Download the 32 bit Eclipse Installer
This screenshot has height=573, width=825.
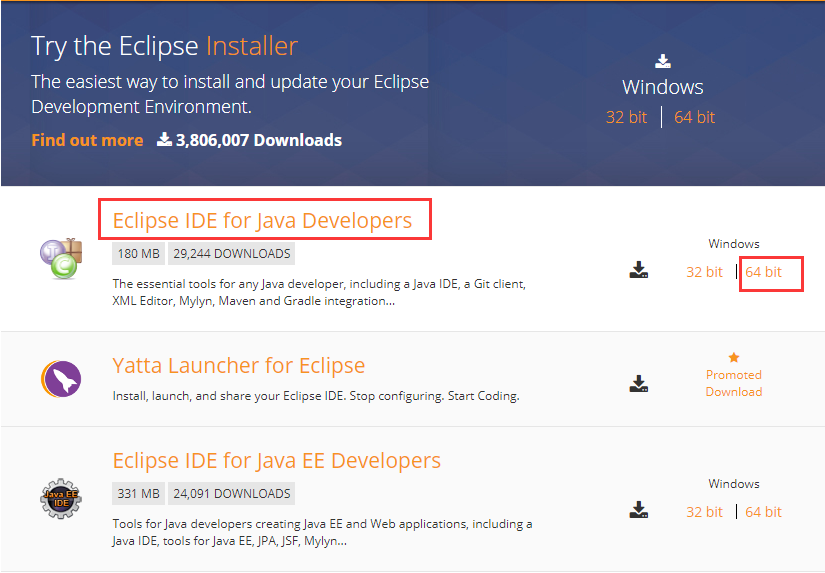click(626, 117)
